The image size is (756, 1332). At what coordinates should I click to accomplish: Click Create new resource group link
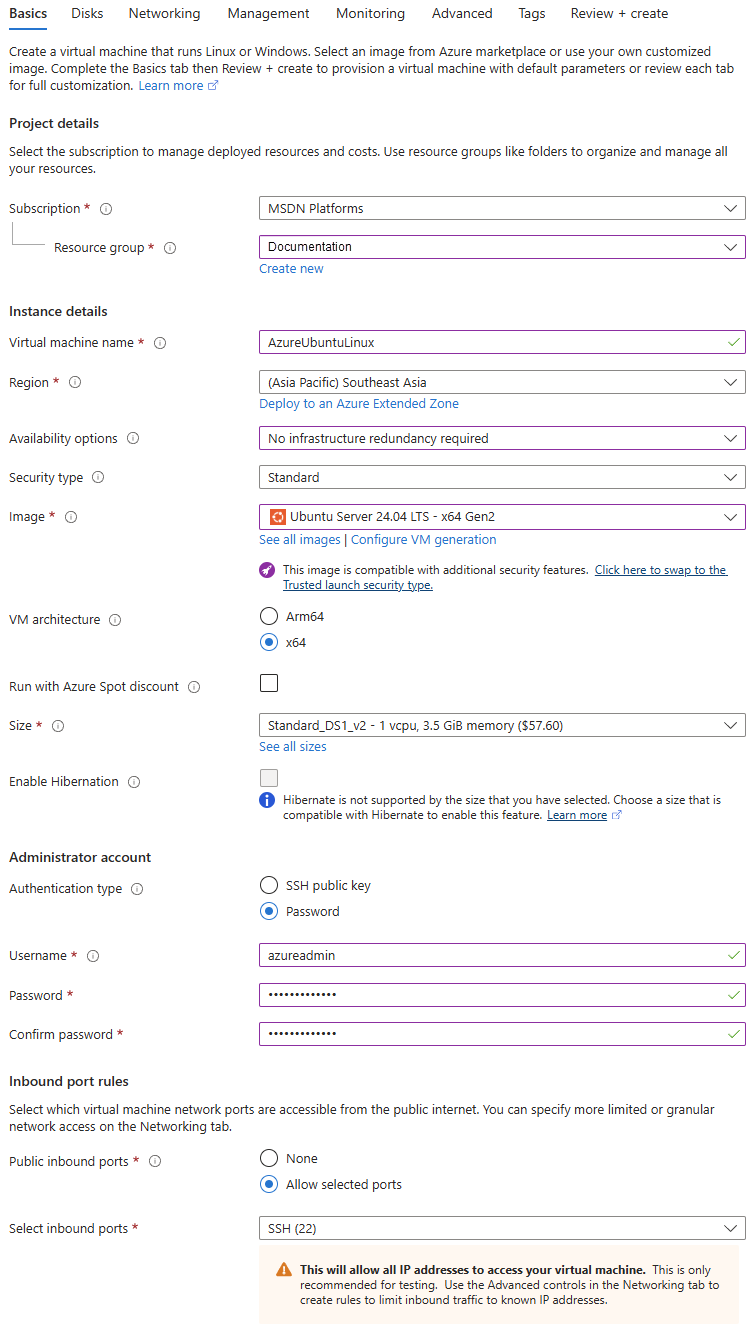click(x=291, y=269)
